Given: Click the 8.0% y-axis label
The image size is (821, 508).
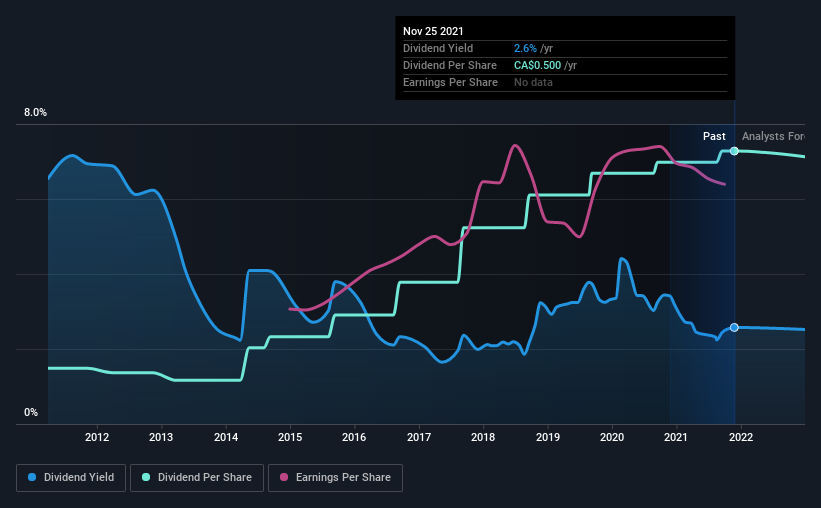Looking at the screenshot, I should (35, 113).
